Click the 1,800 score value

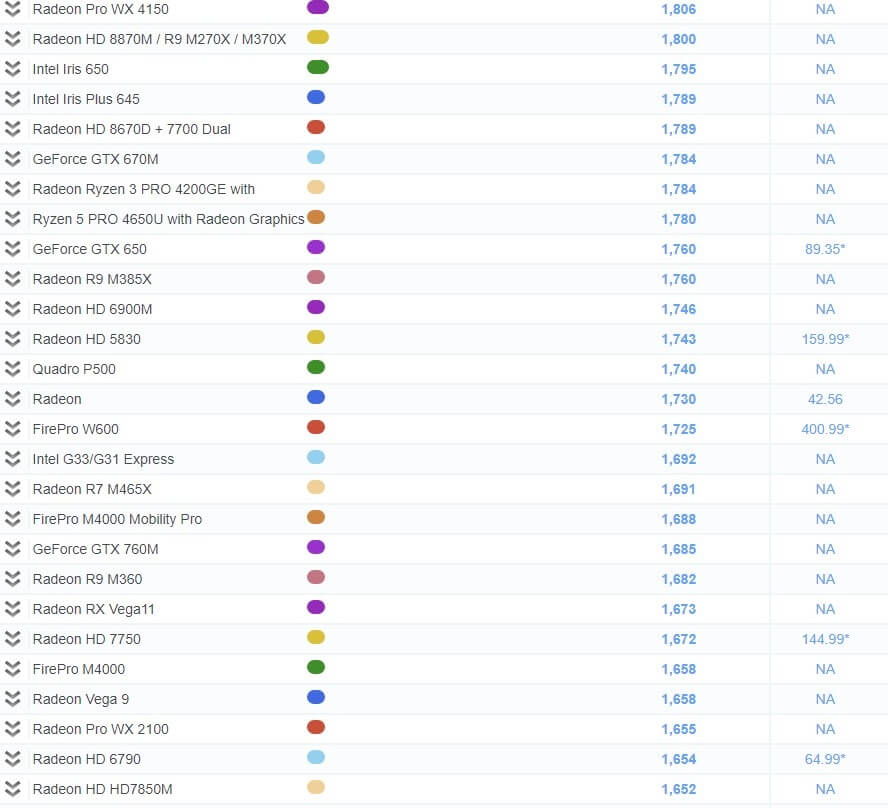pos(678,39)
